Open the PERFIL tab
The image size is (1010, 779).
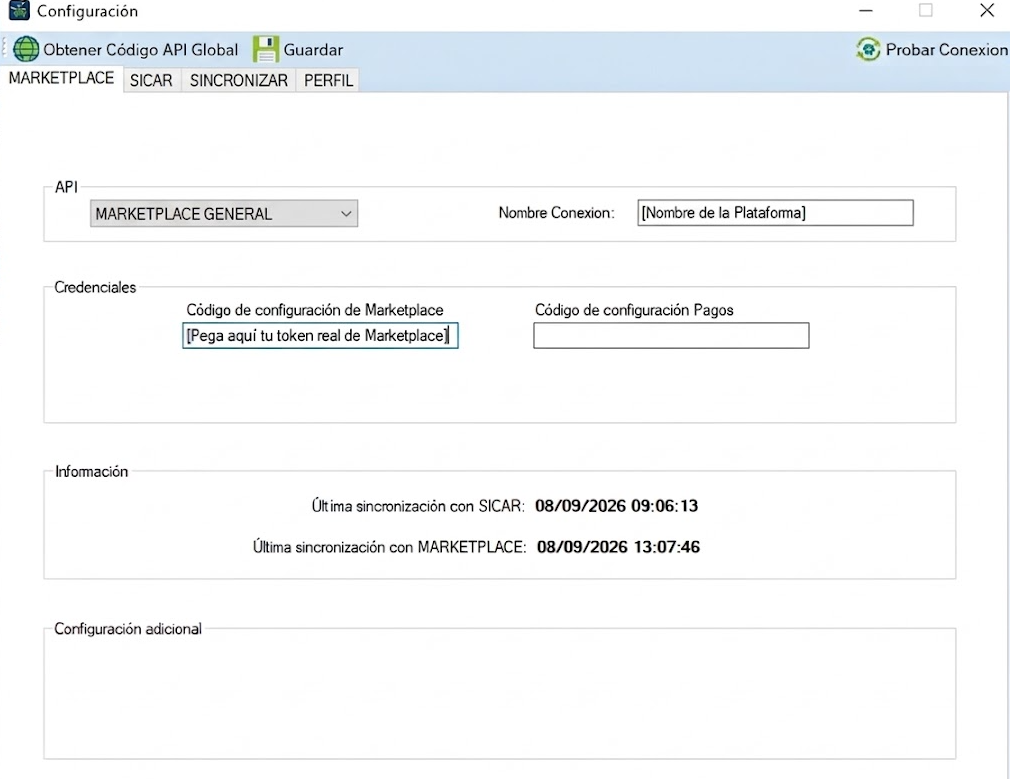(329, 81)
